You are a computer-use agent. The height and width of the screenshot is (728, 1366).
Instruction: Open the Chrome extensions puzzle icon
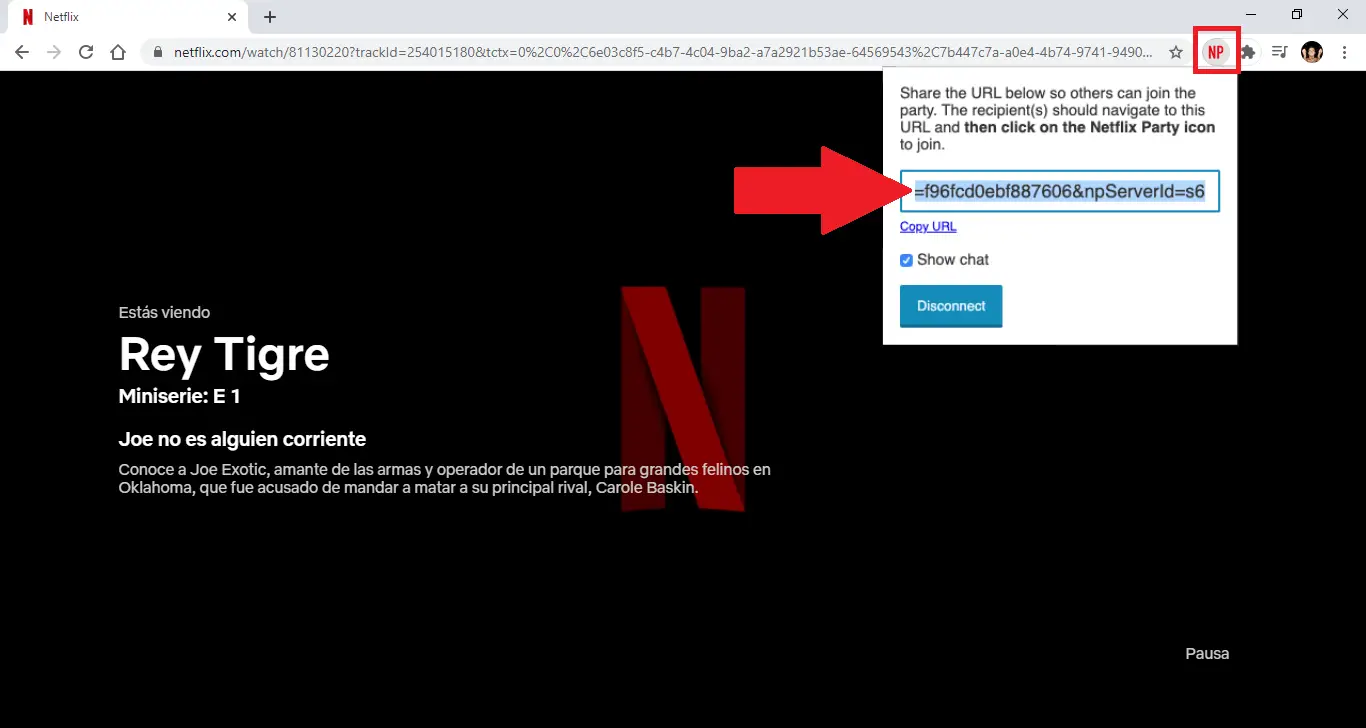(1248, 52)
